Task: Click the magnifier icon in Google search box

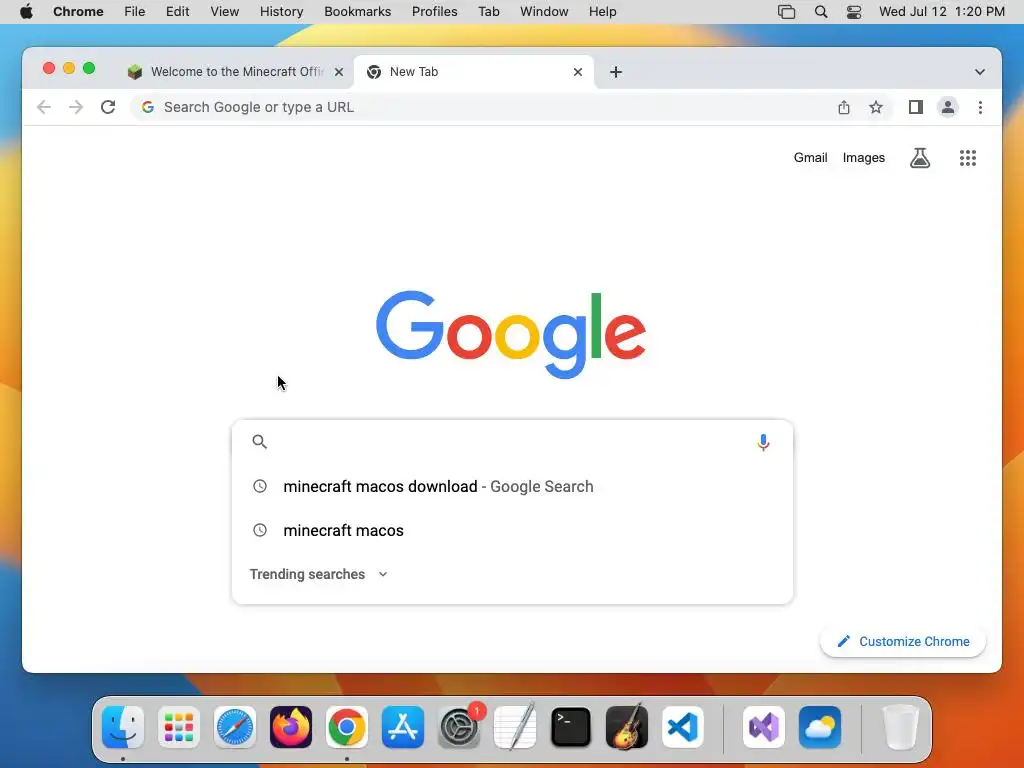Action: 259,441
